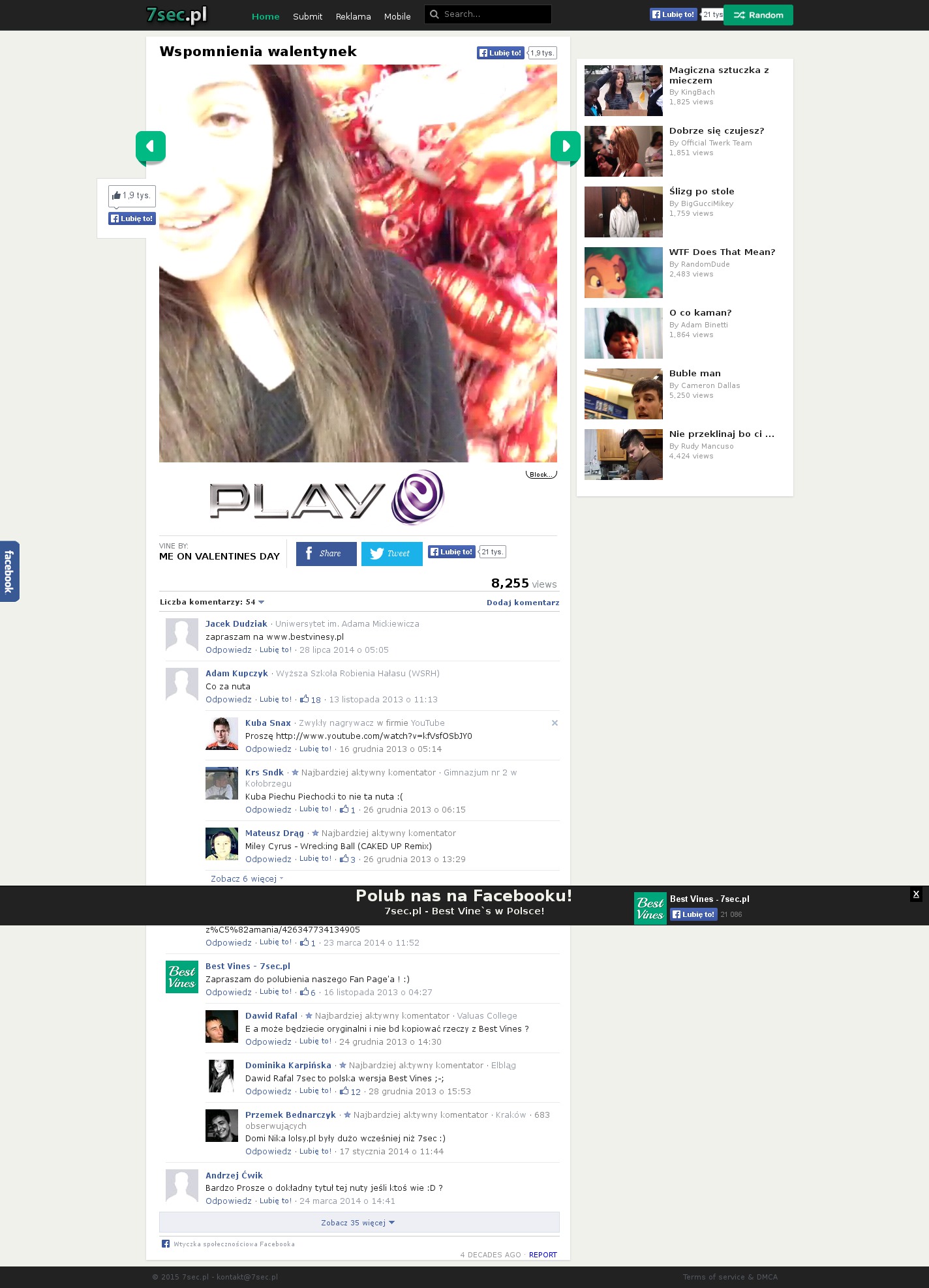Open Magiczna sztuczka z mieczem thumbnail
Screen dimensions: 929x1288
624,91
